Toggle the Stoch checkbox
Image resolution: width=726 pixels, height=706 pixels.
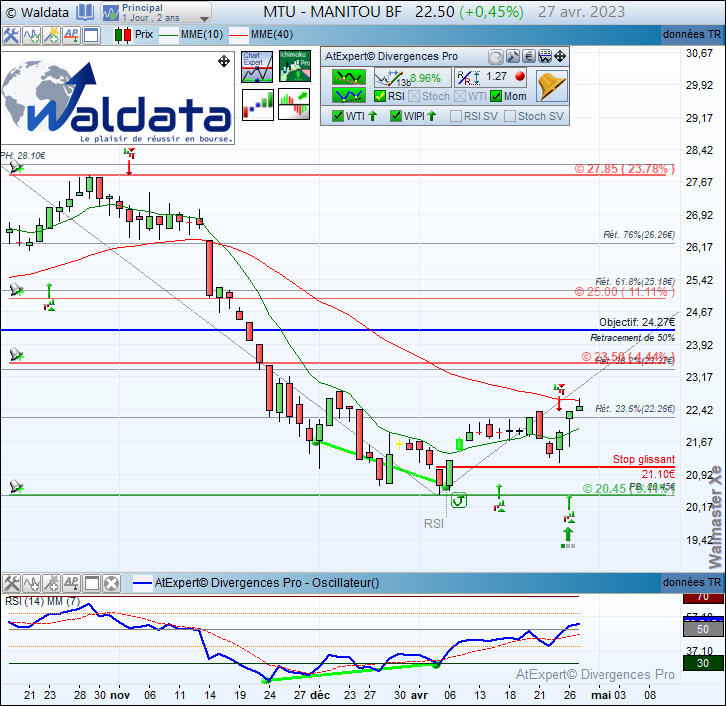click(414, 96)
